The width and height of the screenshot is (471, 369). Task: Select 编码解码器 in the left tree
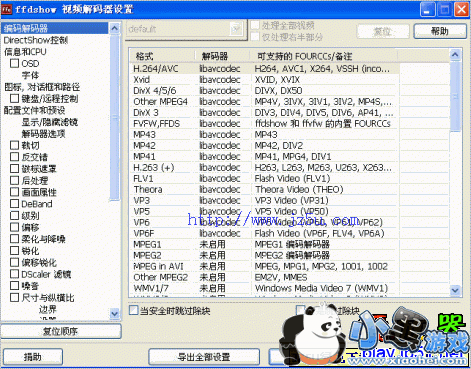coord(54,28)
